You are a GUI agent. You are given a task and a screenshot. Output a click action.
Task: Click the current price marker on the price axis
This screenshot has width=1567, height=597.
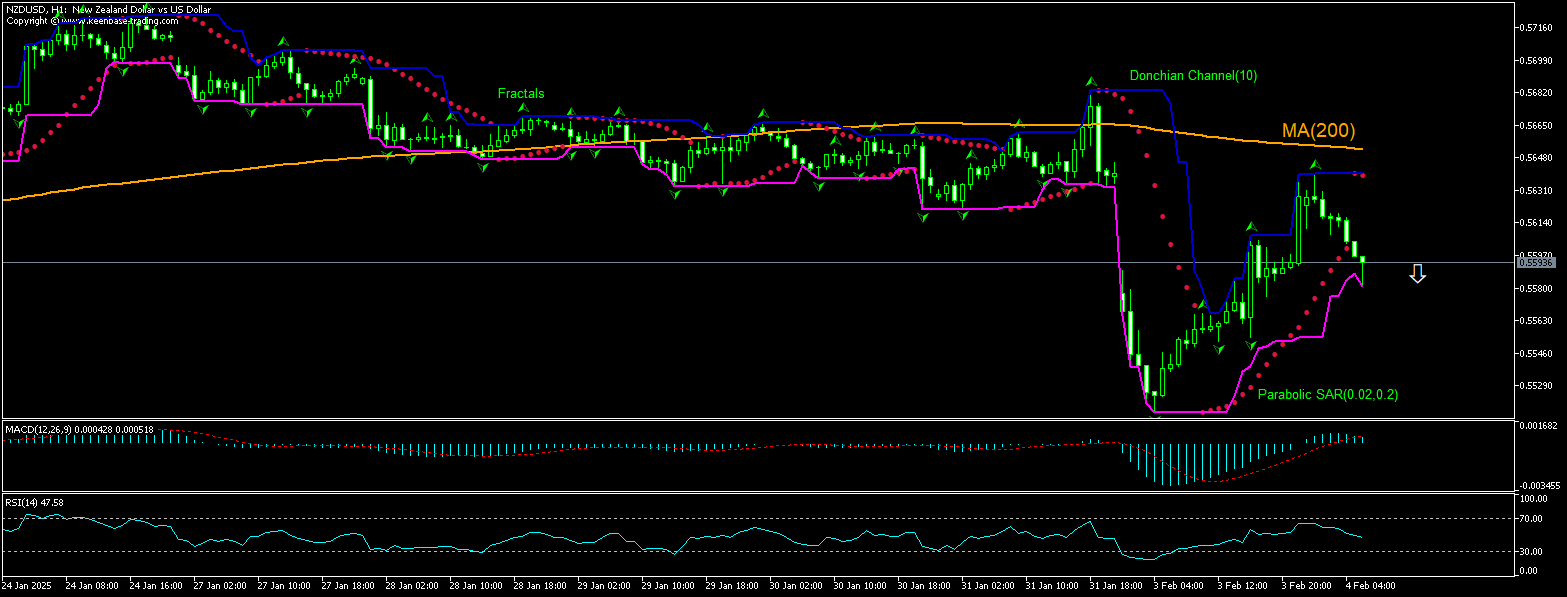click(1539, 262)
